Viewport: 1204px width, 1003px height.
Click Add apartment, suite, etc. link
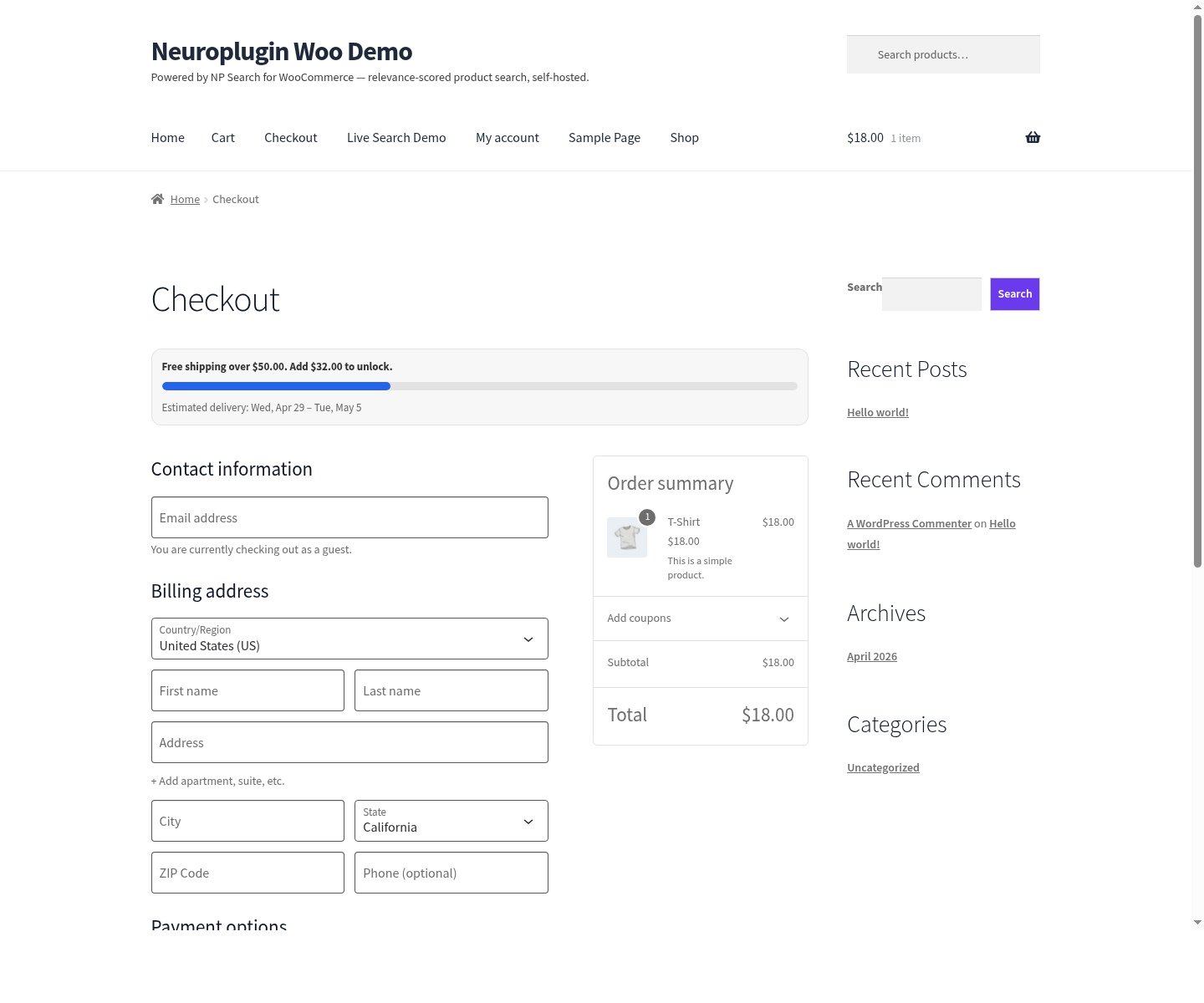click(x=218, y=781)
